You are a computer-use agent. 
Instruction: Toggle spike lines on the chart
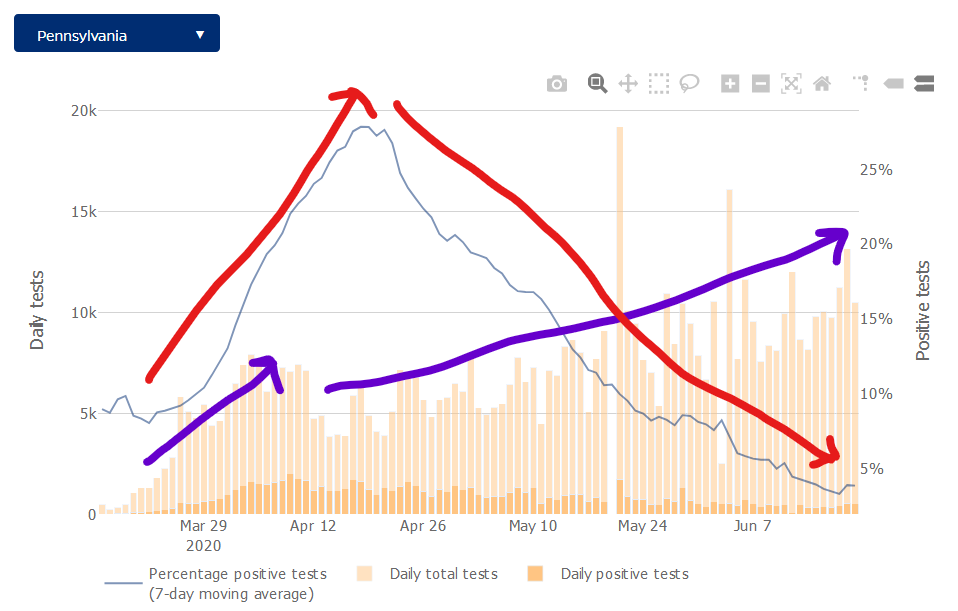[862, 84]
